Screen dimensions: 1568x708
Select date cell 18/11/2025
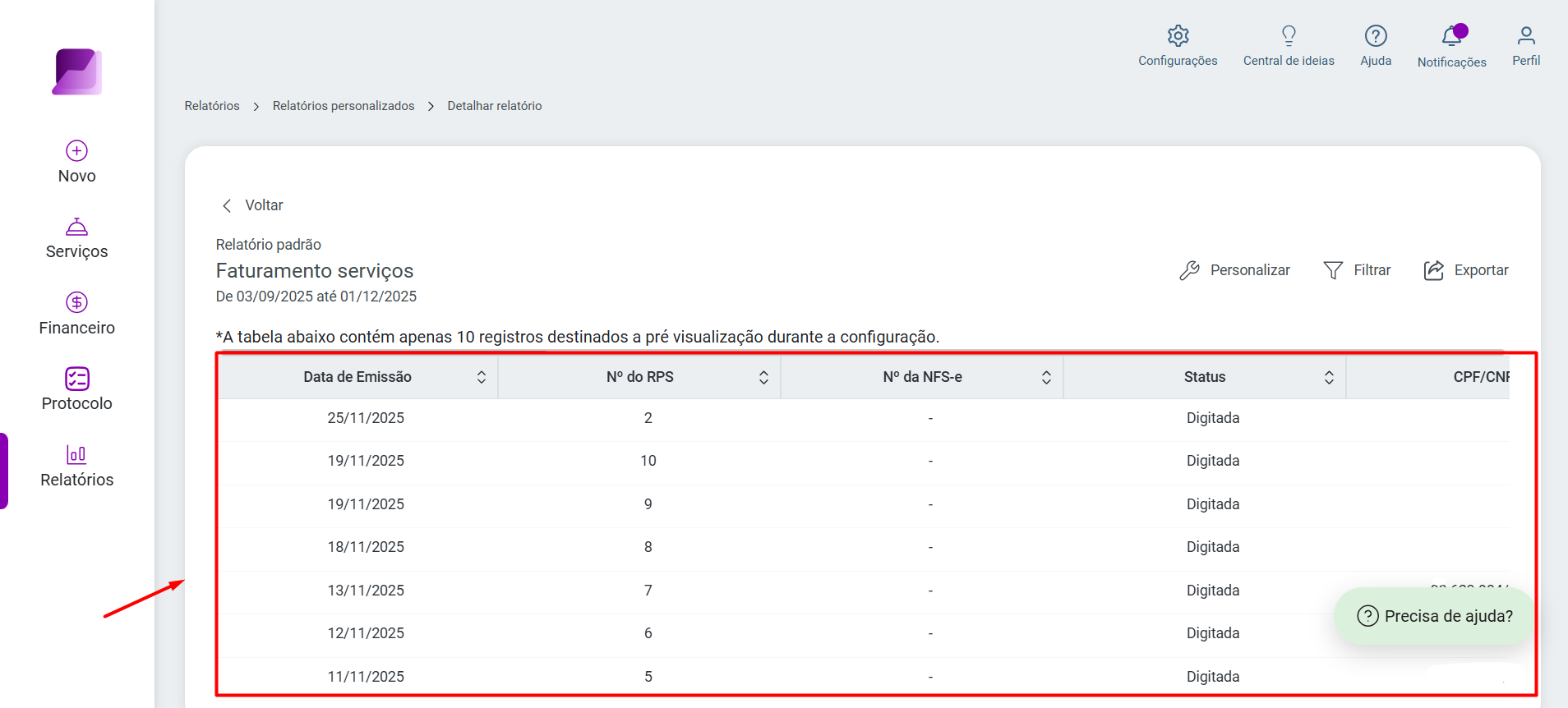(x=366, y=547)
